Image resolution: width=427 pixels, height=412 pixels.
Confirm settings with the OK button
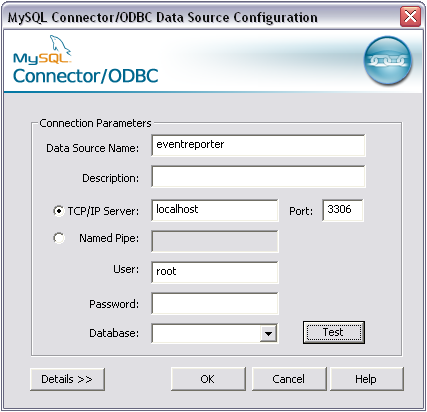coord(208,379)
